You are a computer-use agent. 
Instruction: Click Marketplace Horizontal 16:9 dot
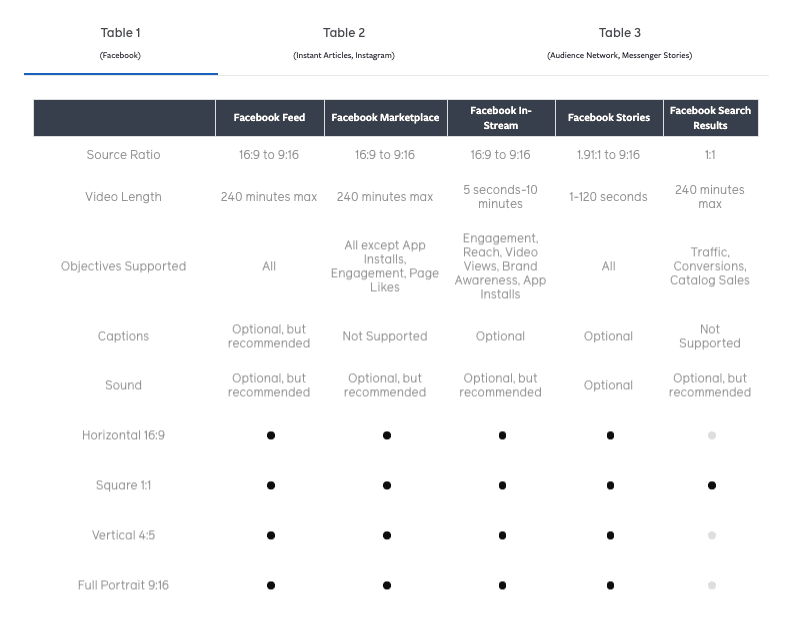tap(387, 436)
